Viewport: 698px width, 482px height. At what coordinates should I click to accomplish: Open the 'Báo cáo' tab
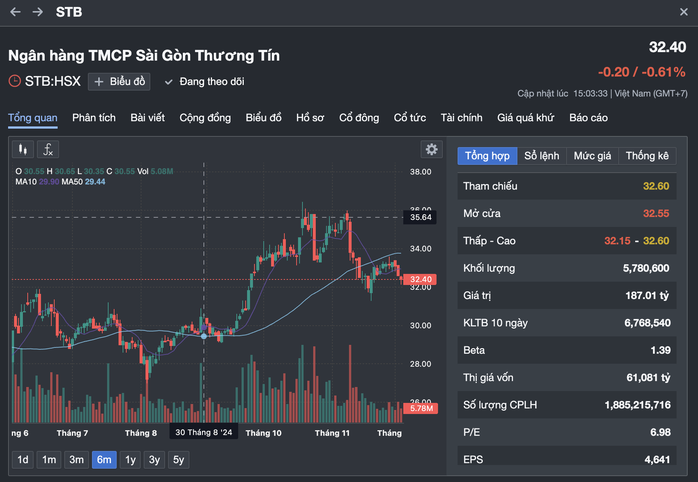[x=588, y=118]
